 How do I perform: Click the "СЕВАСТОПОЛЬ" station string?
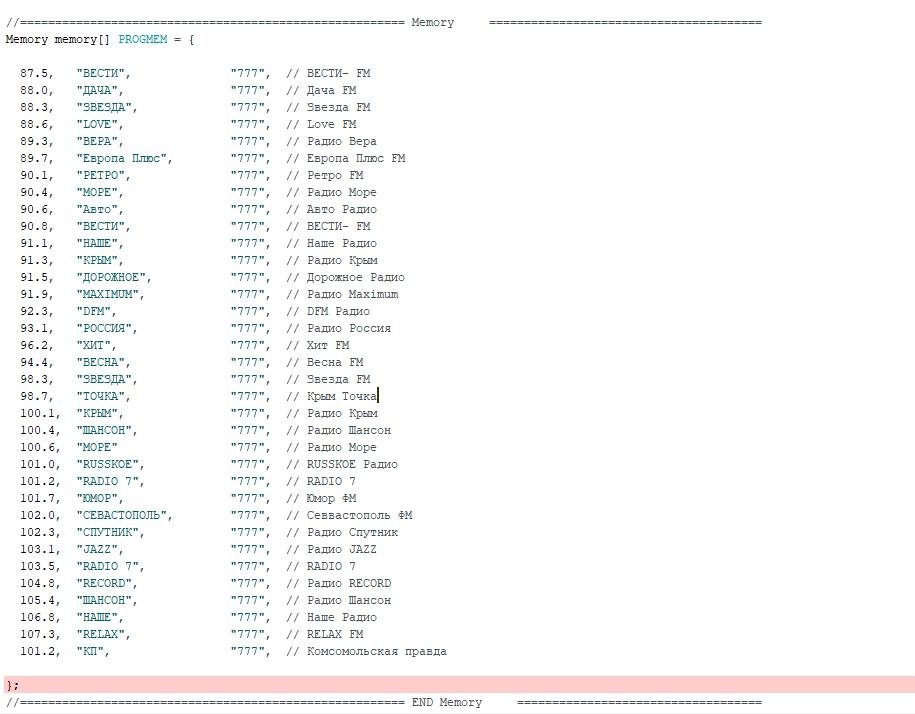coord(124,515)
